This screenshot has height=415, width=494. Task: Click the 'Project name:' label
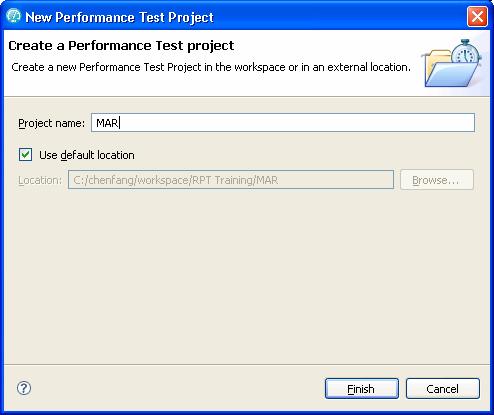tap(52, 123)
